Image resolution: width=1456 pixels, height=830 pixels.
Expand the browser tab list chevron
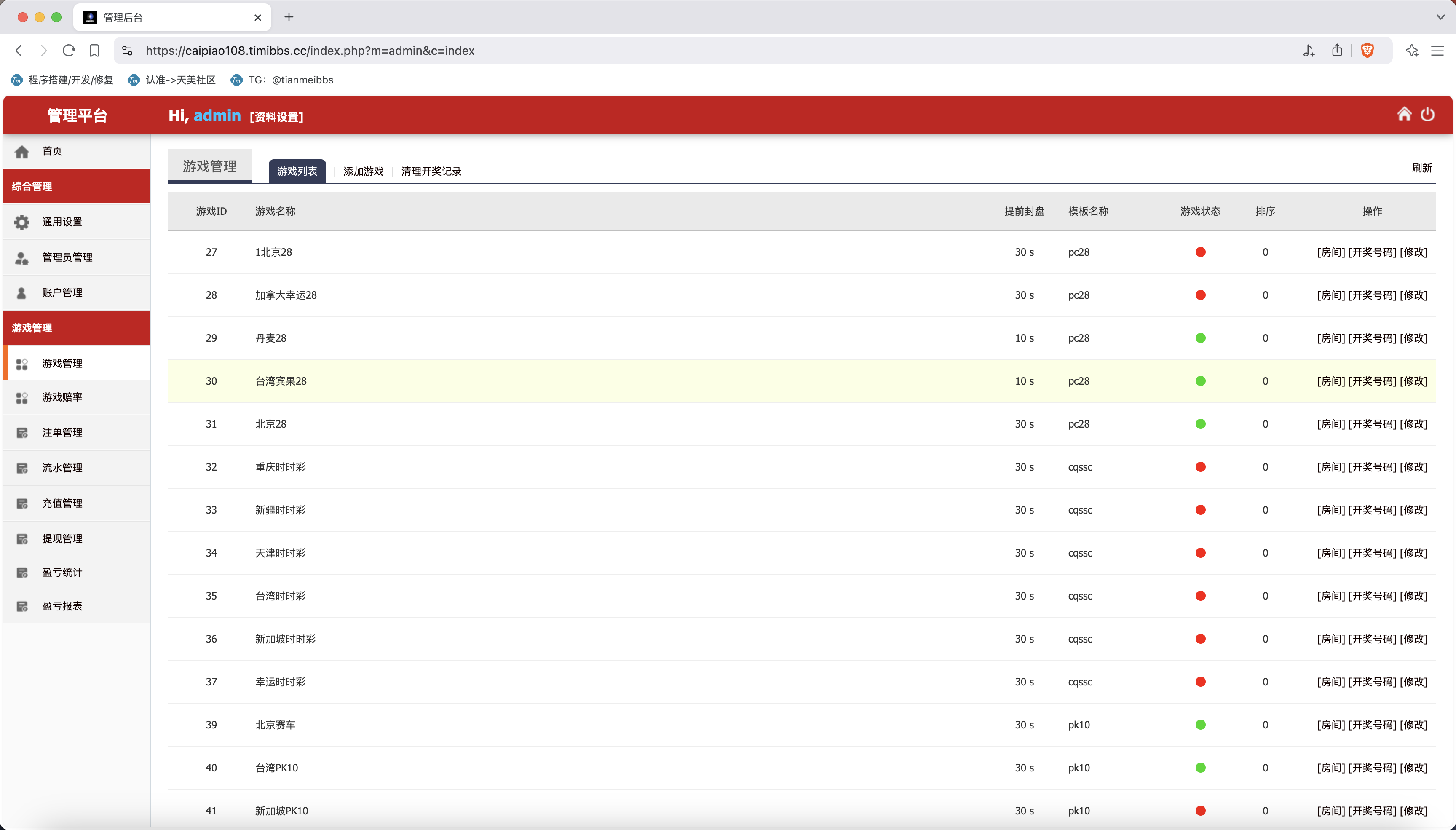pyautogui.click(x=1440, y=17)
